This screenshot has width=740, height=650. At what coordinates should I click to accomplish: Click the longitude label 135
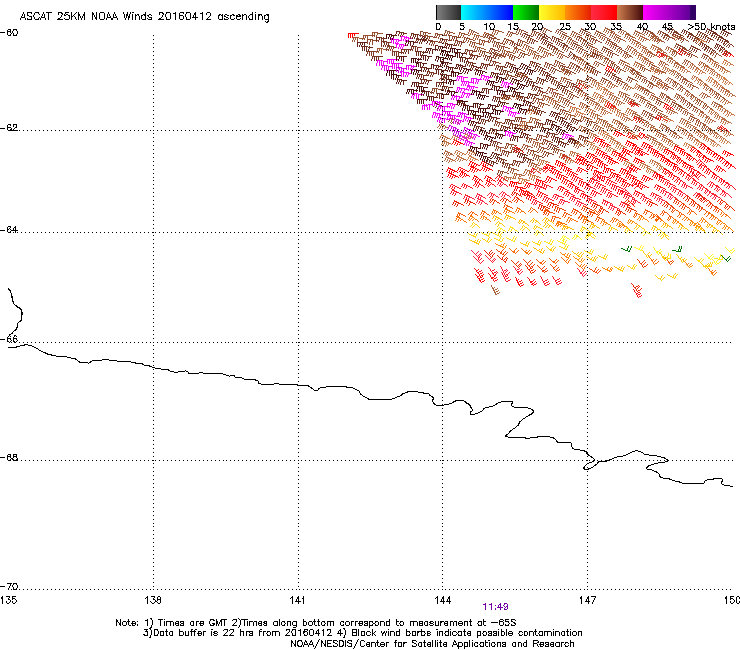(x=8, y=600)
